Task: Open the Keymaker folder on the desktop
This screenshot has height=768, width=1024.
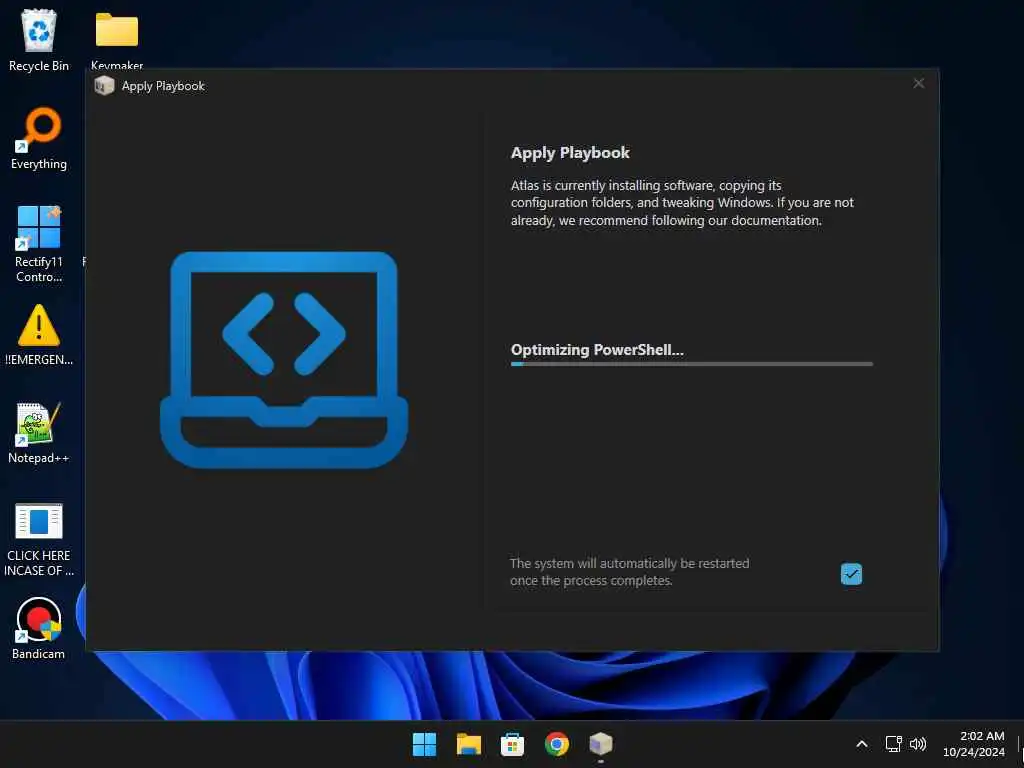Action: (117, 39)
